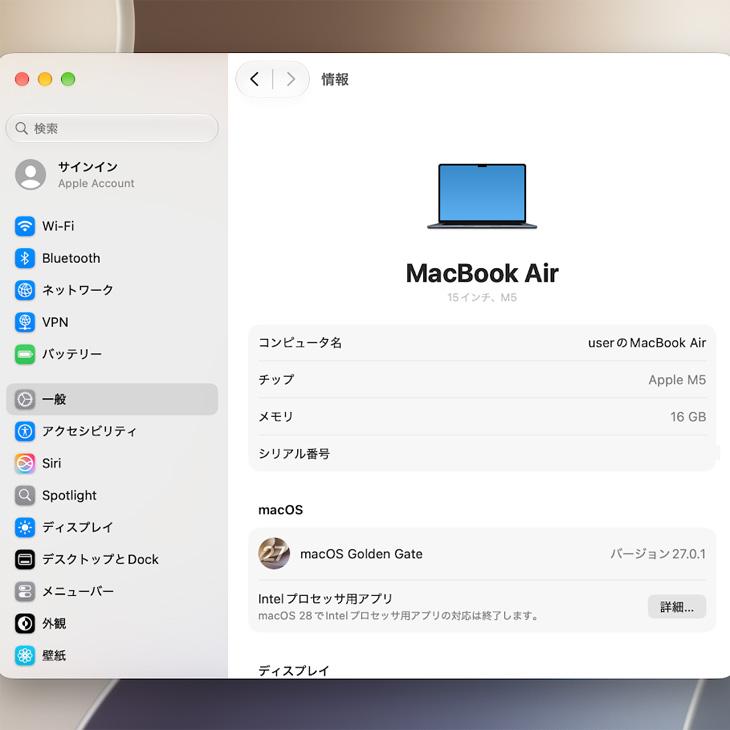Click the コンピュータ名 label
The height and width of the screenshot is (730, 730).
(x=300, y=343)
